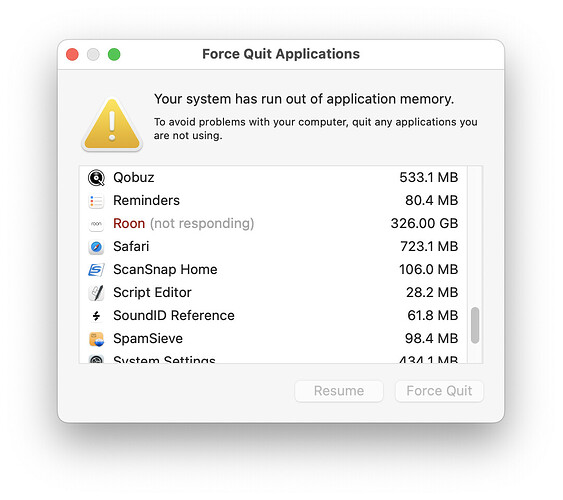This screenshot has height=500, width=563.
Task: Click the 106.0 MB memory value
Action: pyautogui.click(x=429, y=270)
